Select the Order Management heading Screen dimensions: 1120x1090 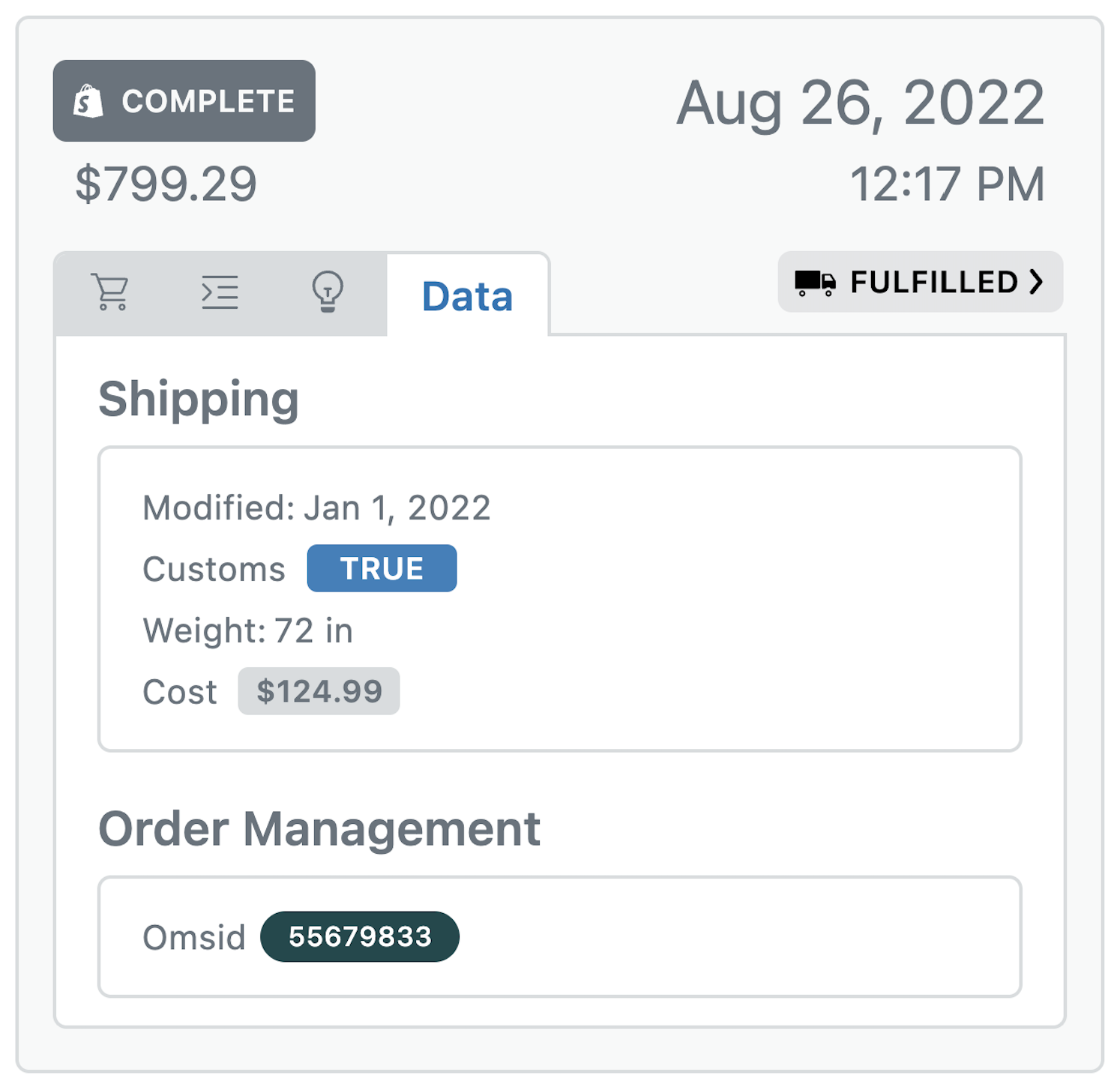tap(319, 829)
